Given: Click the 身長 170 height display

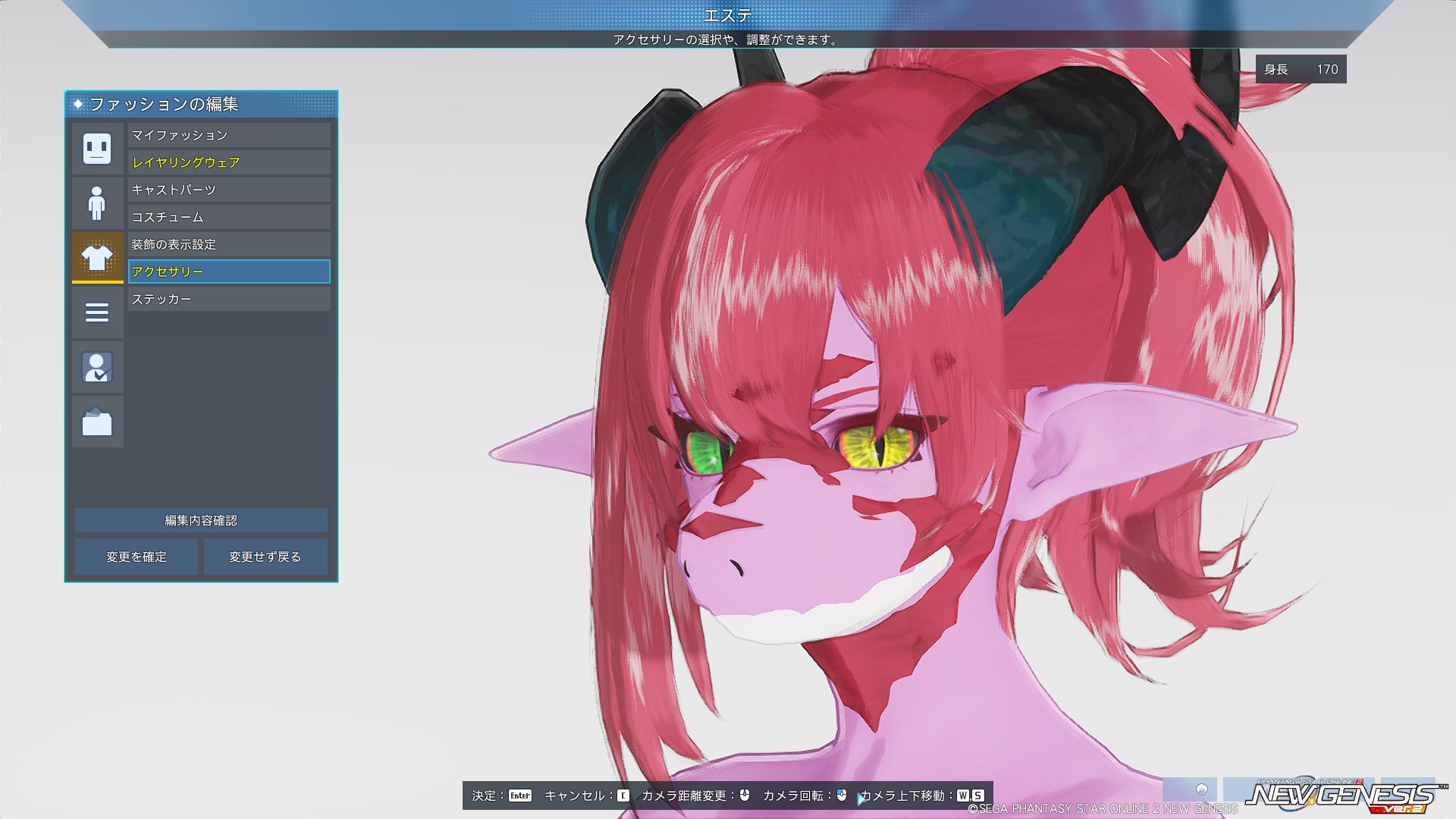Looking at the screenshot, I should [1301, 69].
